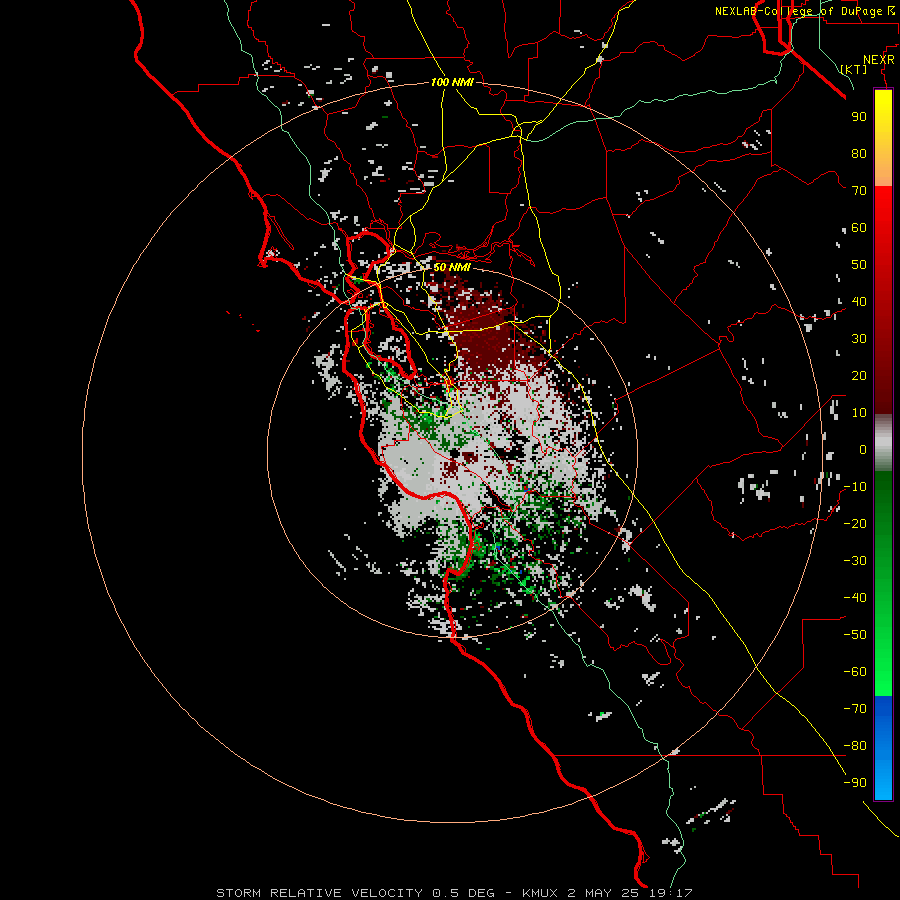Screen dimensions: 900x900
Task: Select the "0" value on velocity scale
Action: coord(863,450)
